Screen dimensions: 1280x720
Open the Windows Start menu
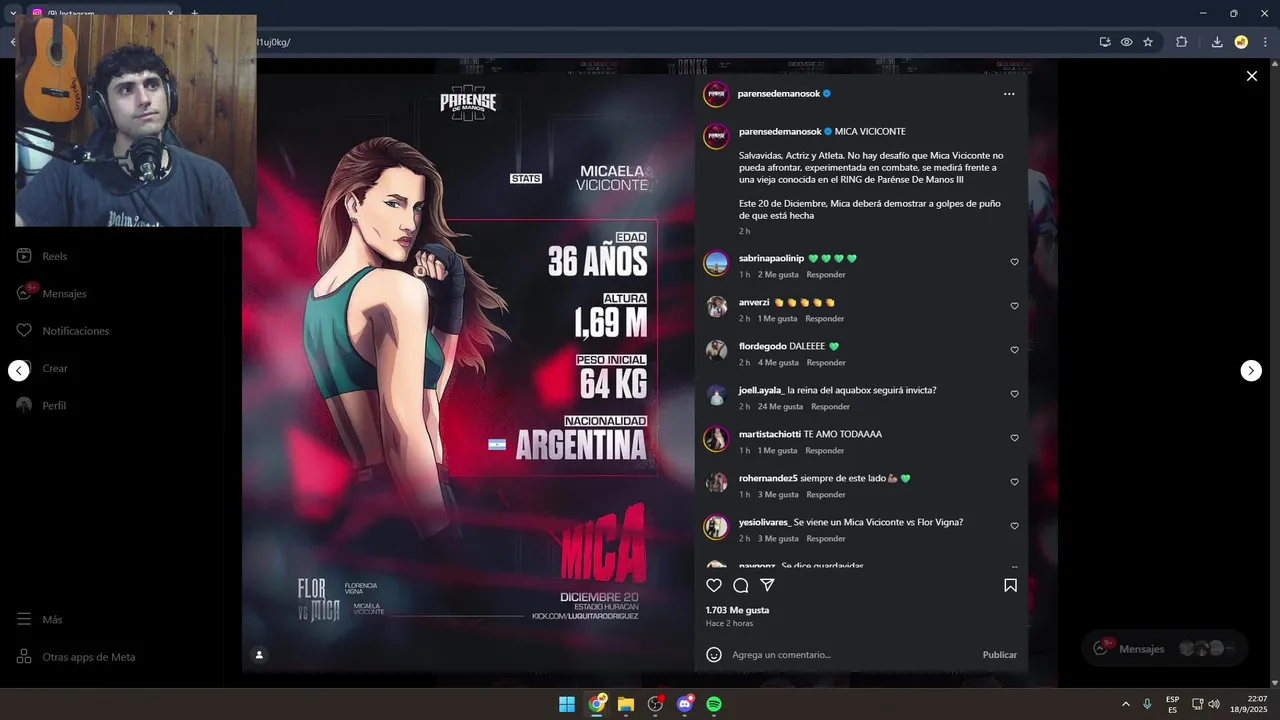pyautogui.click(x=567, y=704)
